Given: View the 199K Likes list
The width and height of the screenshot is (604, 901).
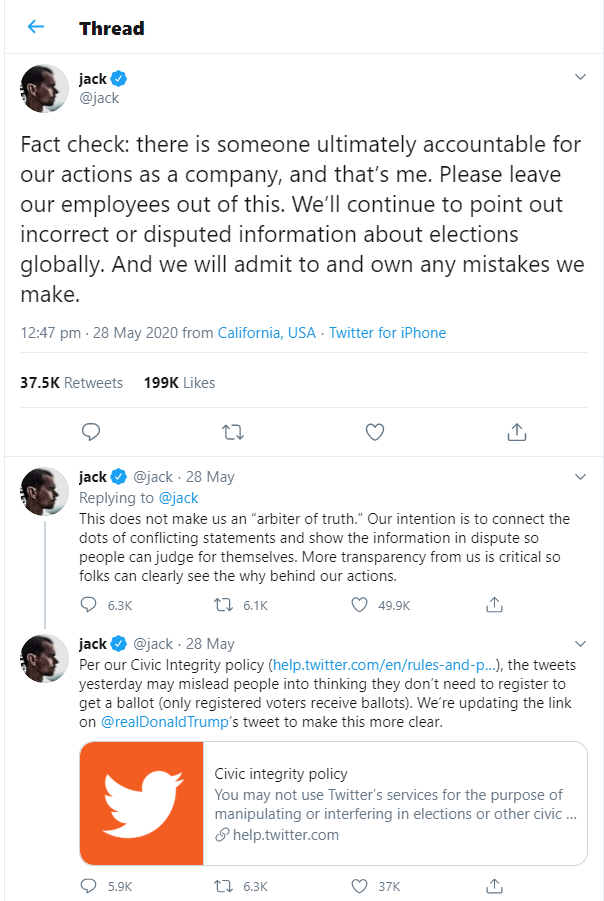Looking at the screenshot, I should tap(179, 382).
